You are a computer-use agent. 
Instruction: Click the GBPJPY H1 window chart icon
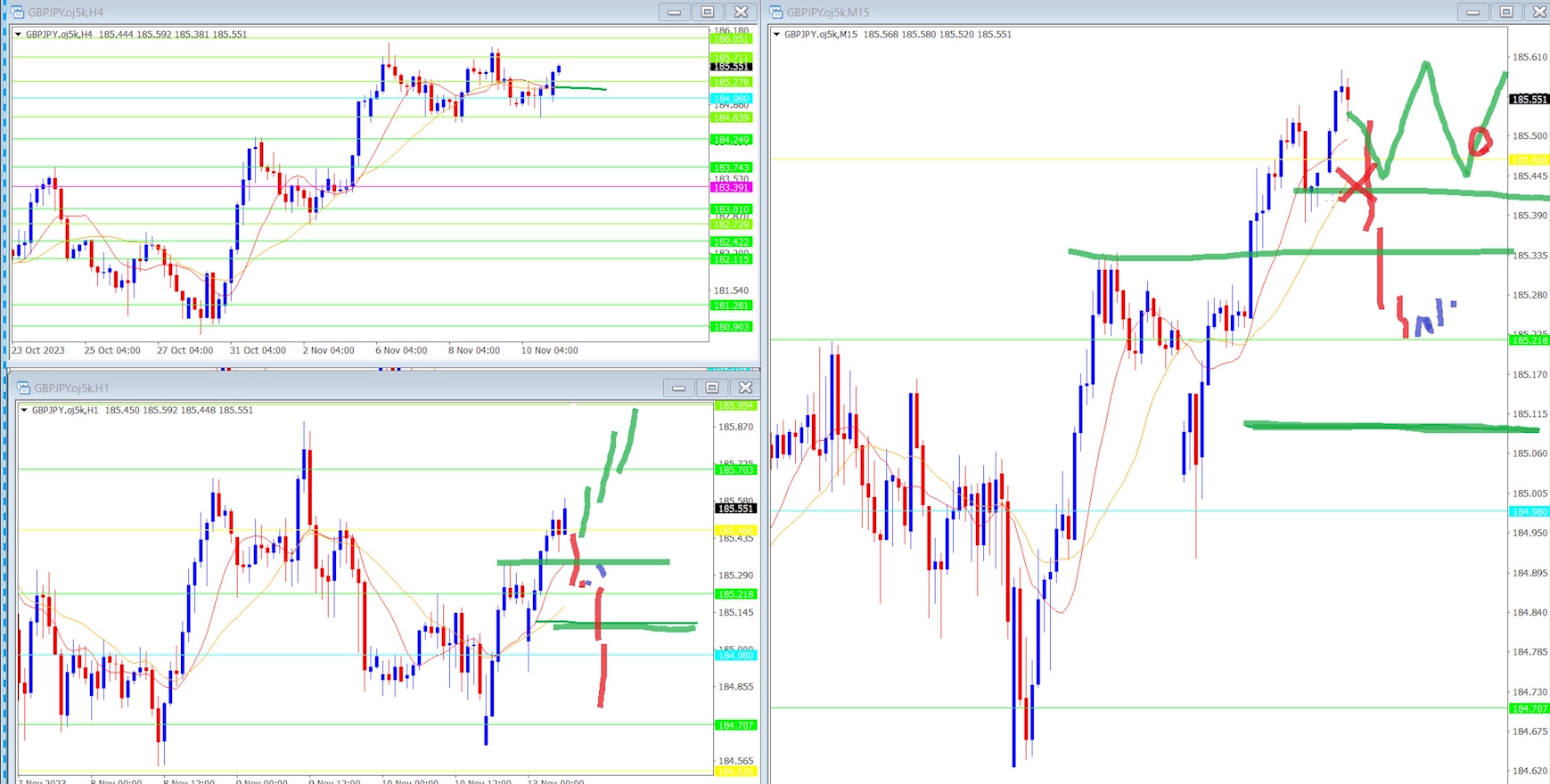23,388
